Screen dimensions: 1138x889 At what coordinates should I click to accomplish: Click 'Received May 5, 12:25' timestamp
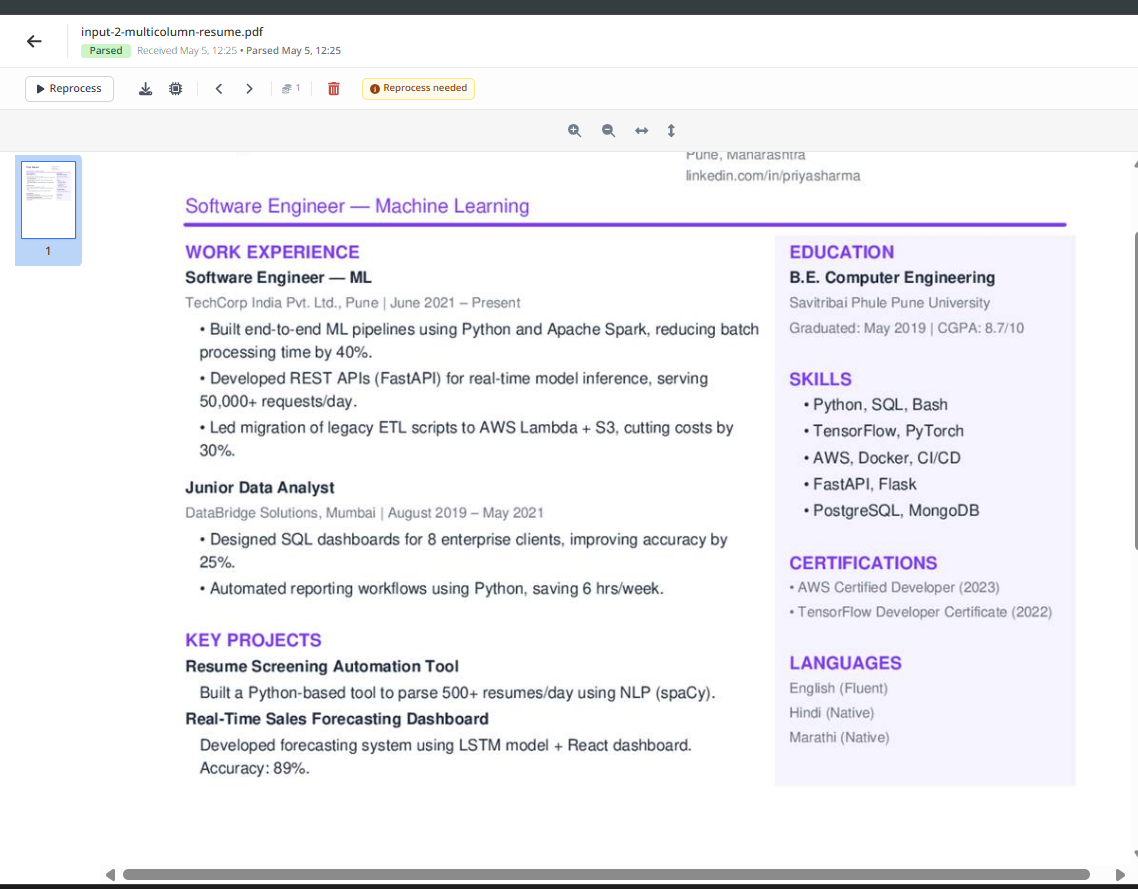click(187, 51)
